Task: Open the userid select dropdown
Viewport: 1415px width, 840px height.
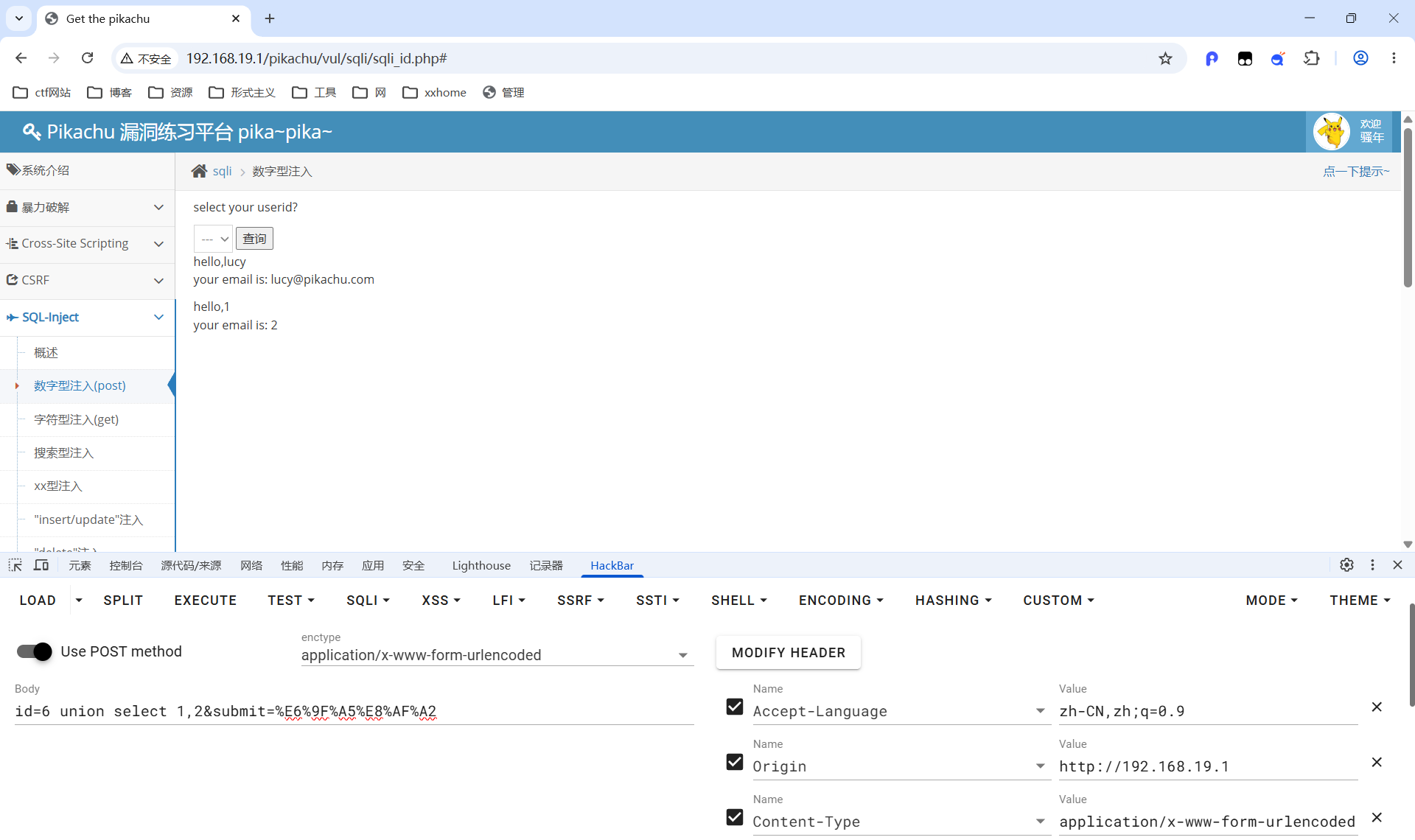Action: (213, 239)
